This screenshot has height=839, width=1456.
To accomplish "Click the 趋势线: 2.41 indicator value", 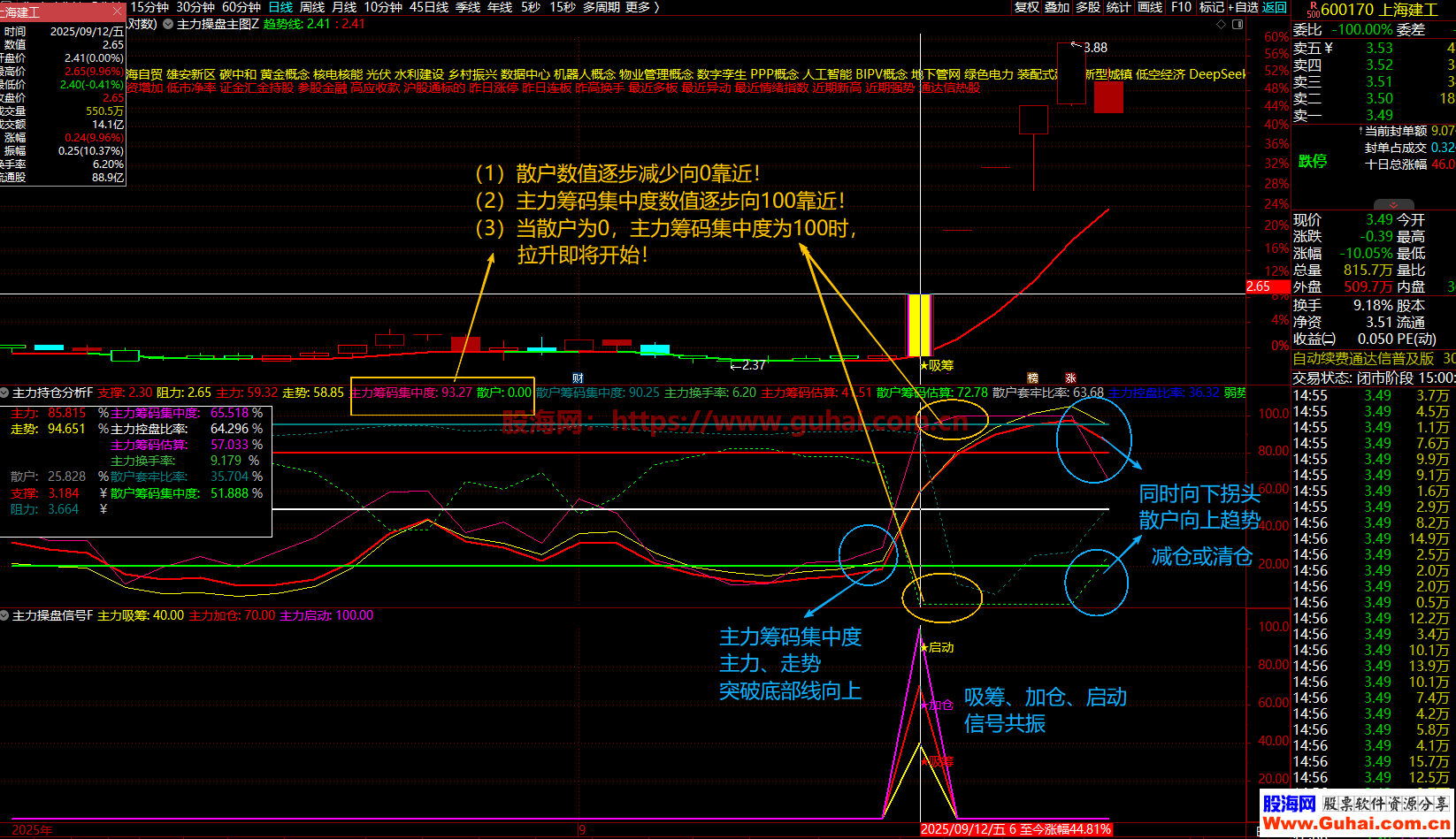I will pyautogui.click(x=297, y=24).
